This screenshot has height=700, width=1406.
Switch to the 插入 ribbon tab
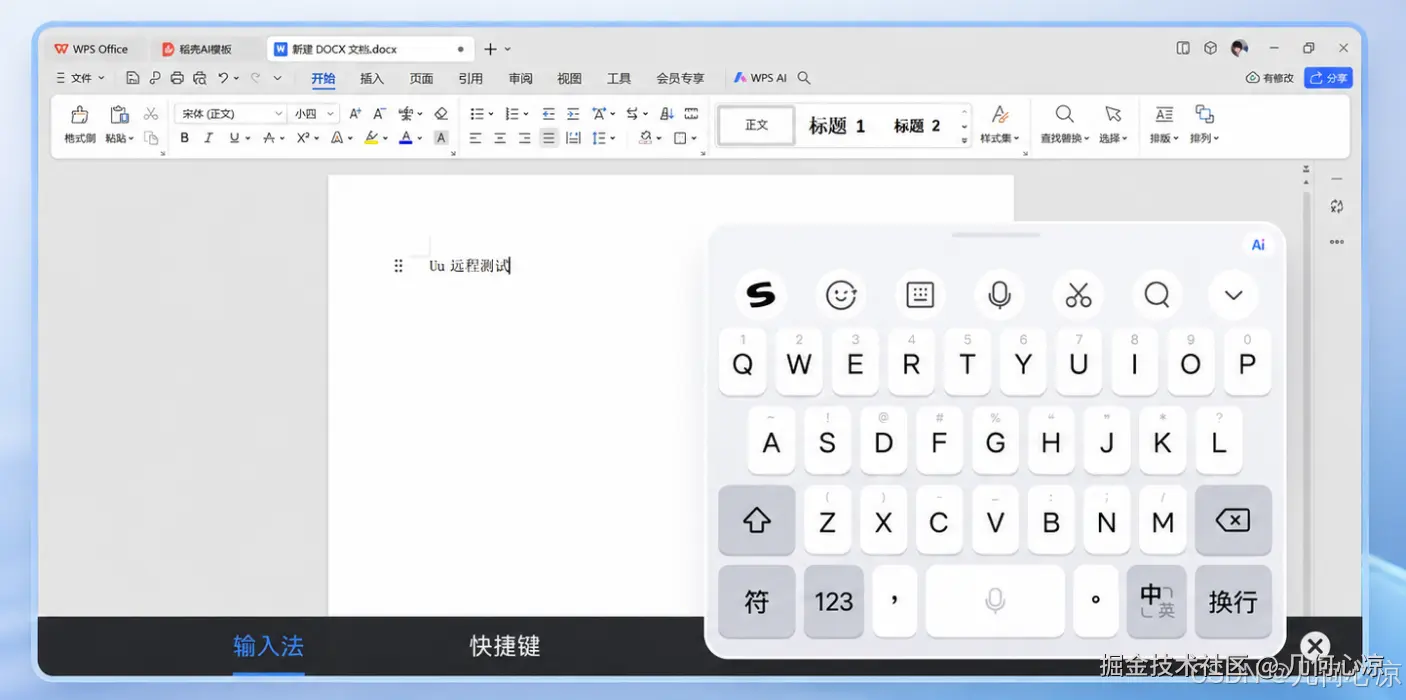tap(372, 78)
